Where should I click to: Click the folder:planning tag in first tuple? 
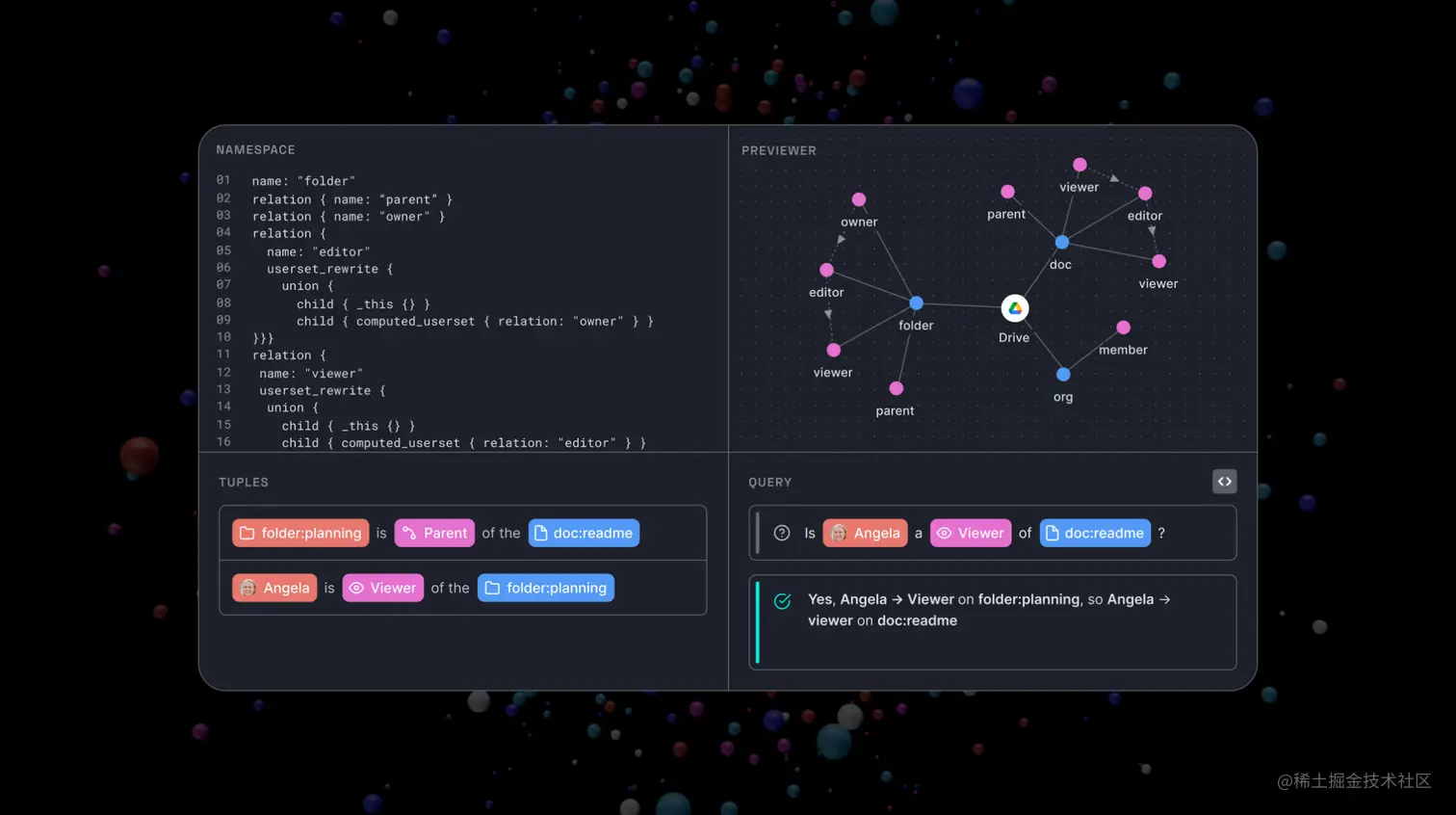[300, 533]
